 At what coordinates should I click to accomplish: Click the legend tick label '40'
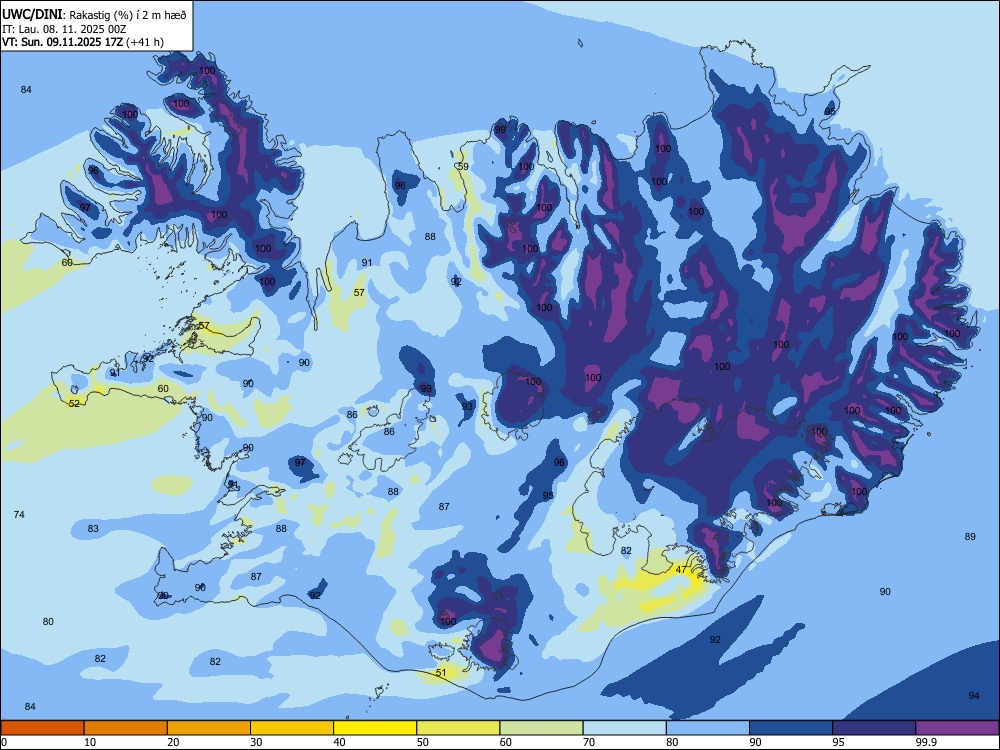point(340,742)
